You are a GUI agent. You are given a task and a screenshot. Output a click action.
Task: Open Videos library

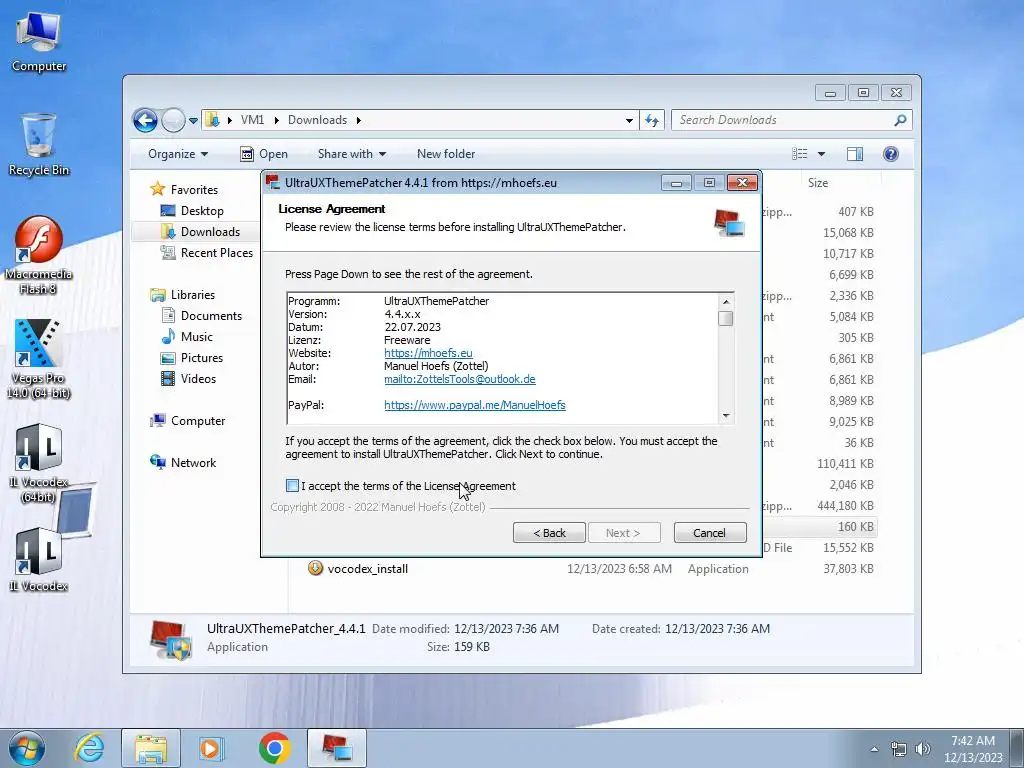pyautogui.click(x=198, y=379)
